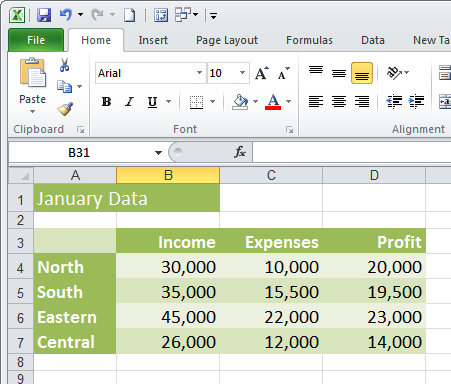The height and width of the screenshot is (384, 451).
Task: Open the Font dialog launcher
Action: (289, 130)
